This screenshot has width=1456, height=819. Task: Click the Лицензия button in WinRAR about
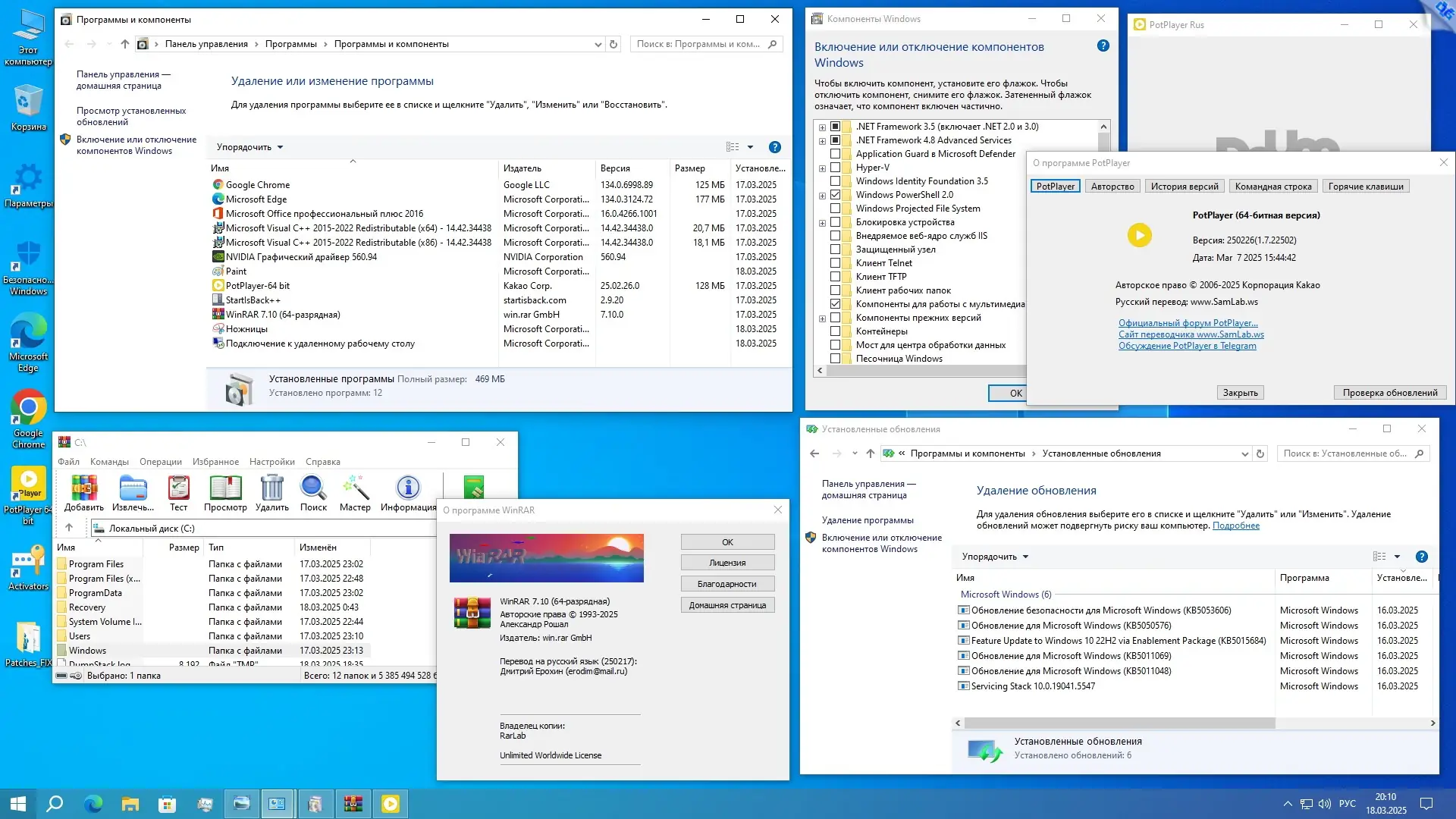(x=726, y=562)
